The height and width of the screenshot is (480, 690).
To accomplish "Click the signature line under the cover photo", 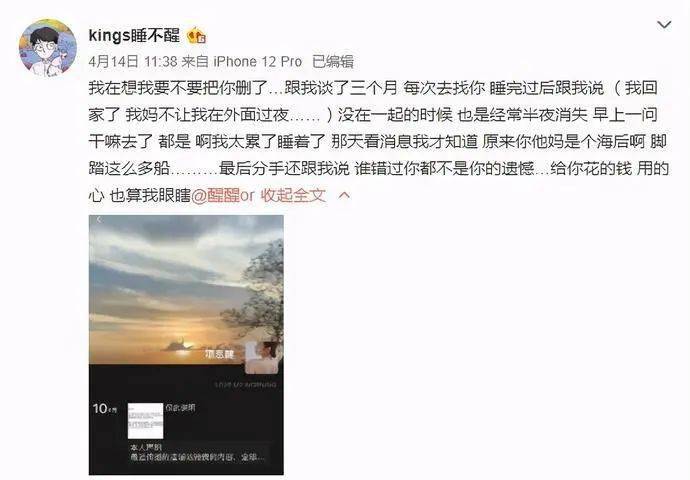I will pos(245,385).
